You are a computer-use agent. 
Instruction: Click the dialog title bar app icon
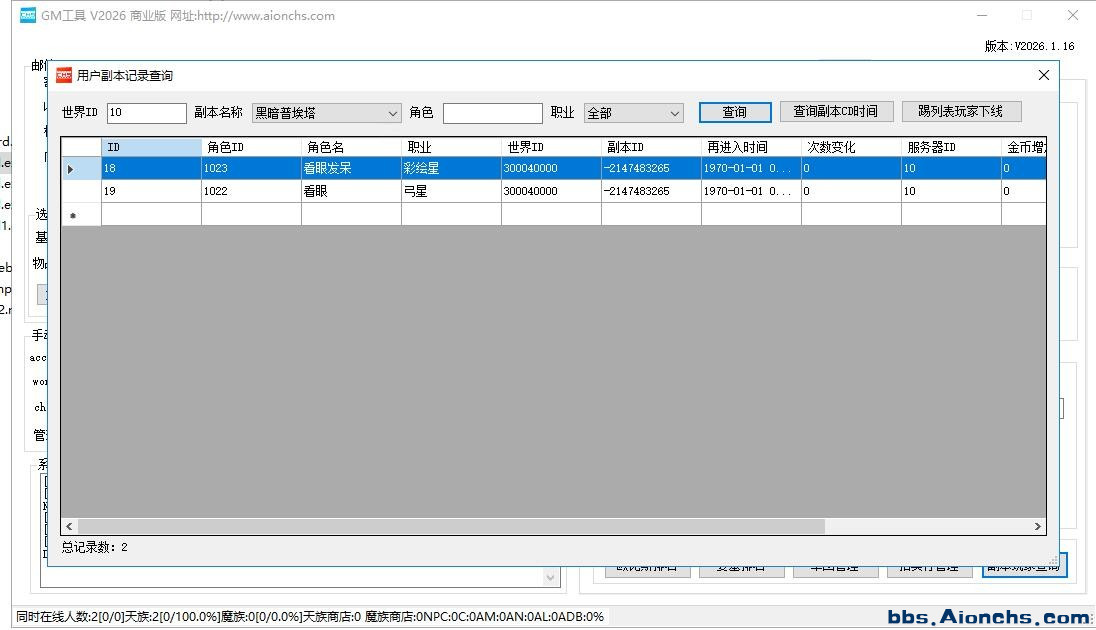[64, 75]
